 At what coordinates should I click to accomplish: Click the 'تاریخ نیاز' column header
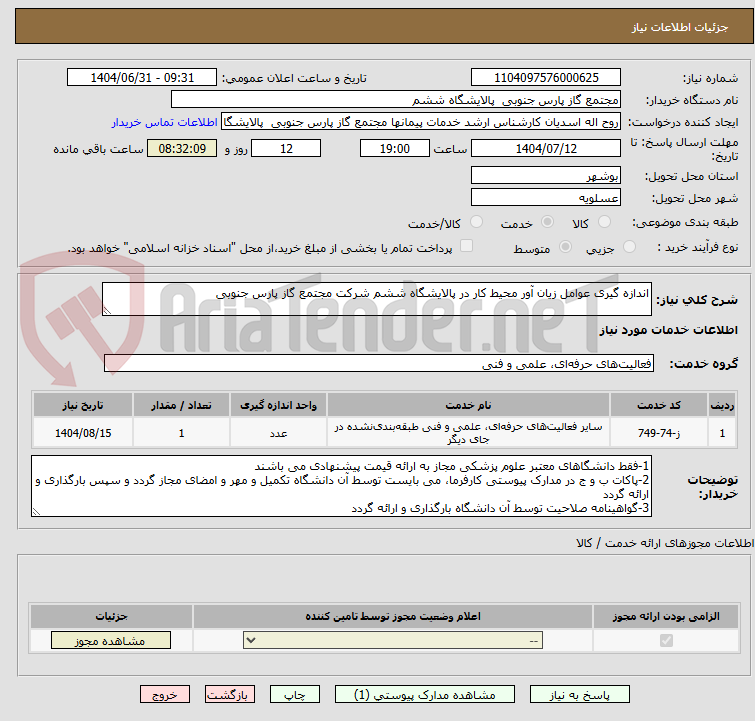(x=83, y=405)
